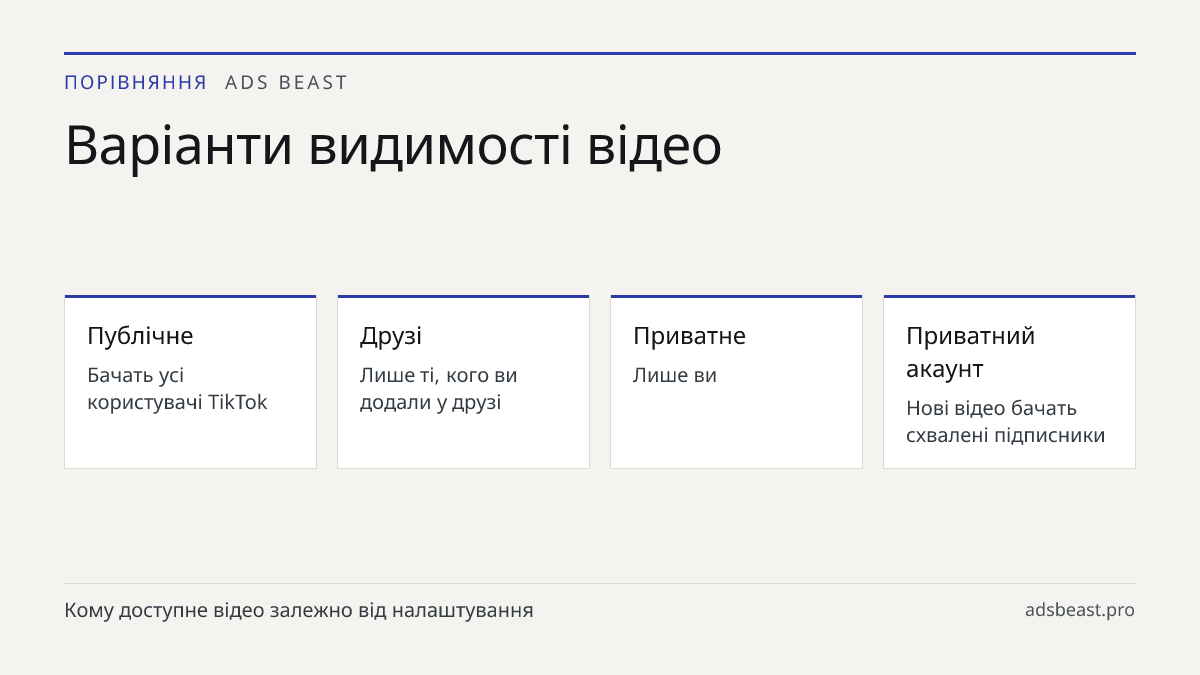Open the adsbeast.pro link
This screenshot has height=675, width=1200.
pyautogui.click(x=1080, y=610)
